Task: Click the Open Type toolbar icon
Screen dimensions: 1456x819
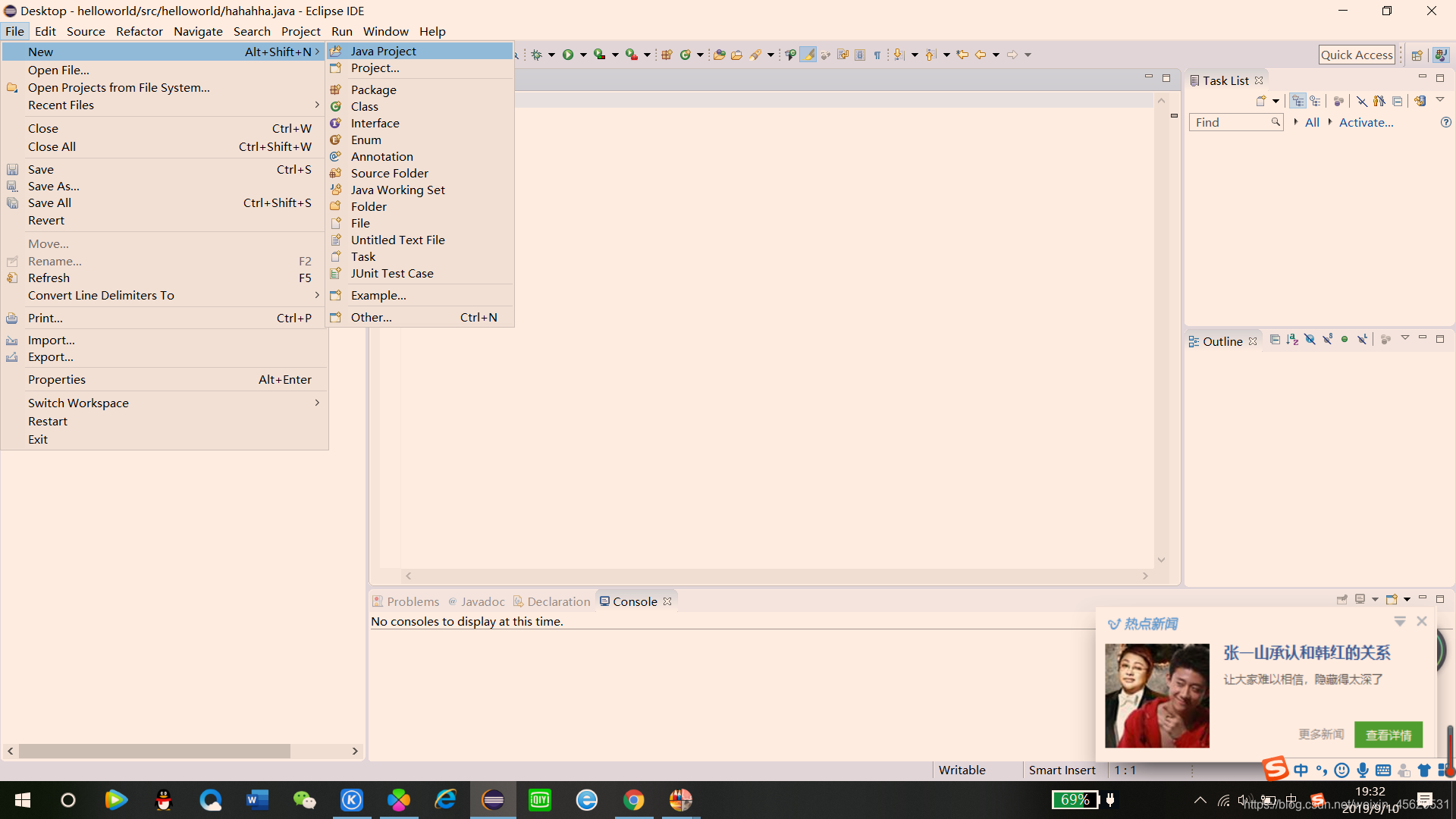Action: [719, 55]
